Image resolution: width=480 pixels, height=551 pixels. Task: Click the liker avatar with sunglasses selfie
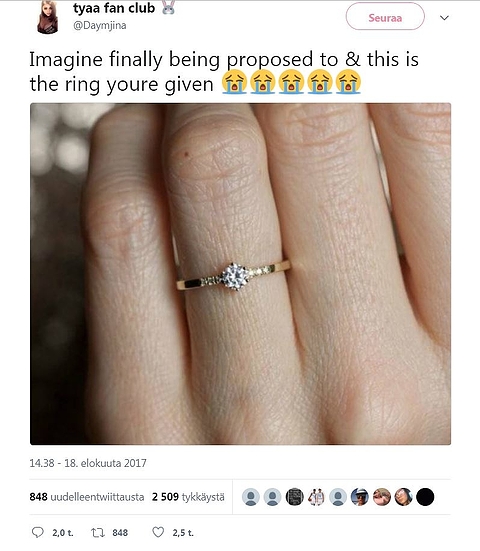click(x=403, y=497)
